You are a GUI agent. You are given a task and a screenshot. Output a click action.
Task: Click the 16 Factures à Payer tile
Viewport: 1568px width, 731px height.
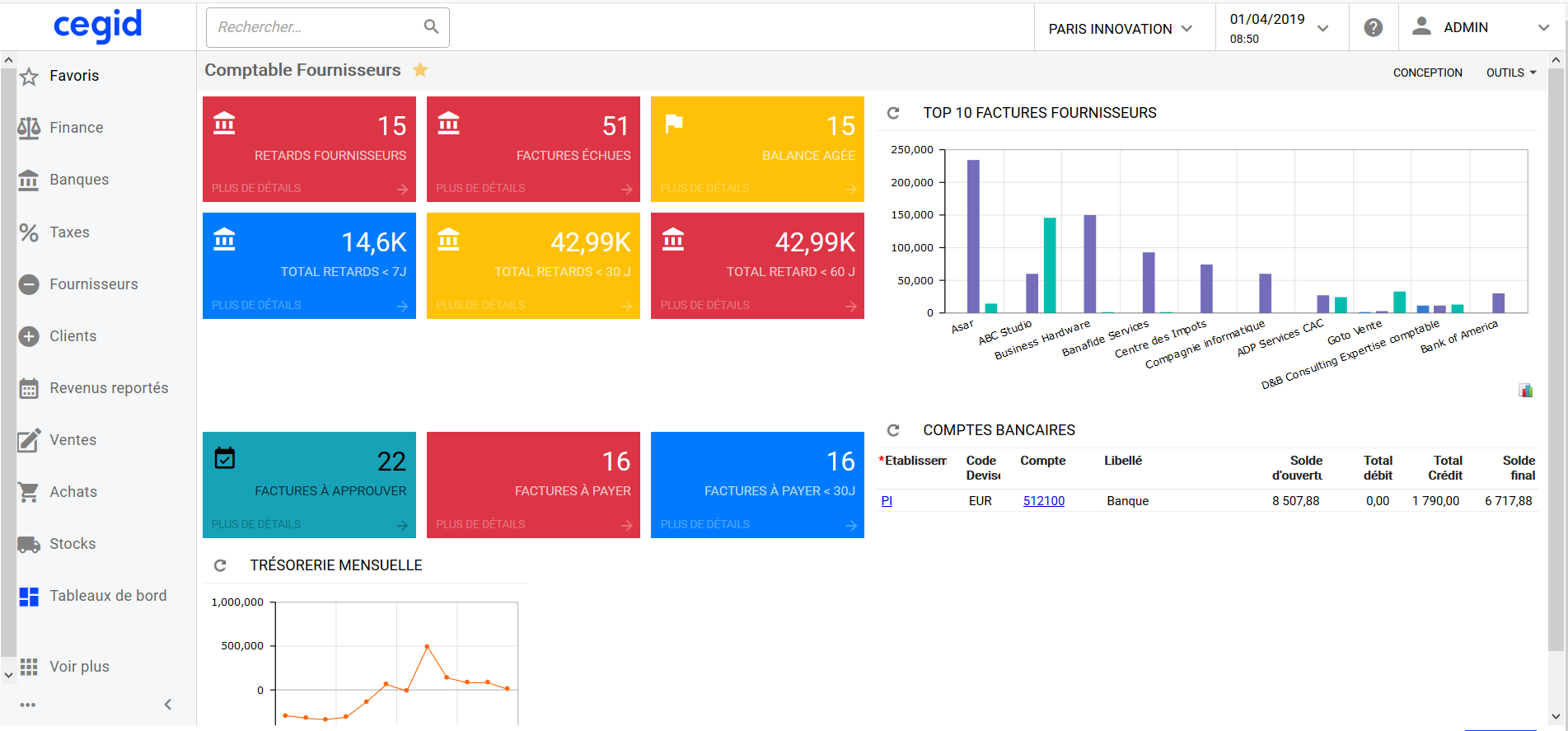coord(533,485)
